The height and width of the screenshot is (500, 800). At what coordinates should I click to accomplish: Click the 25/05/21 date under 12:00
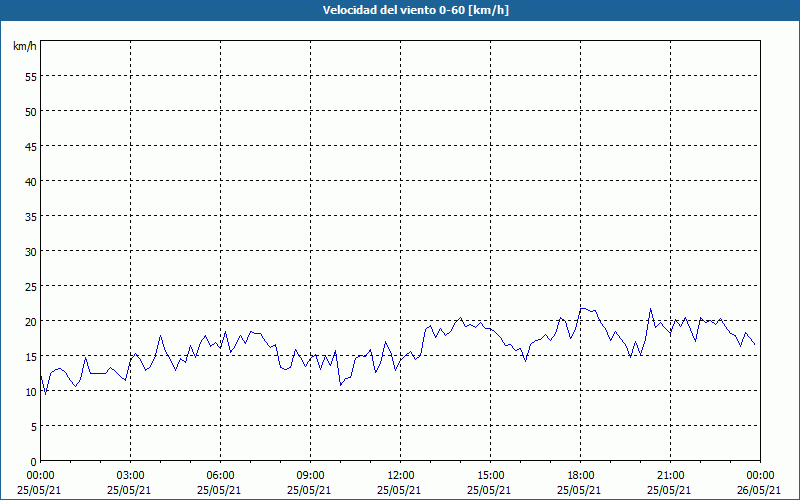399,490
